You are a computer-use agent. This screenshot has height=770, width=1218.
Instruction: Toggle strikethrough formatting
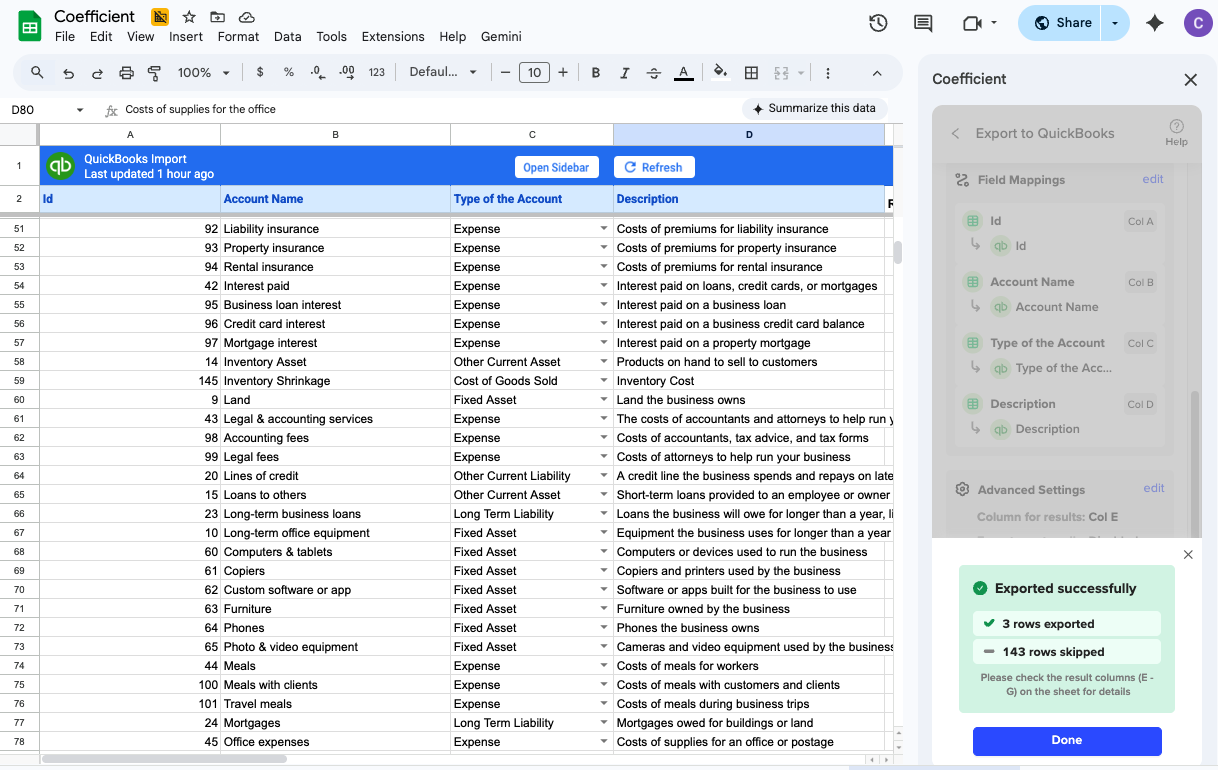pyautogui.click(x=654, y=73)
